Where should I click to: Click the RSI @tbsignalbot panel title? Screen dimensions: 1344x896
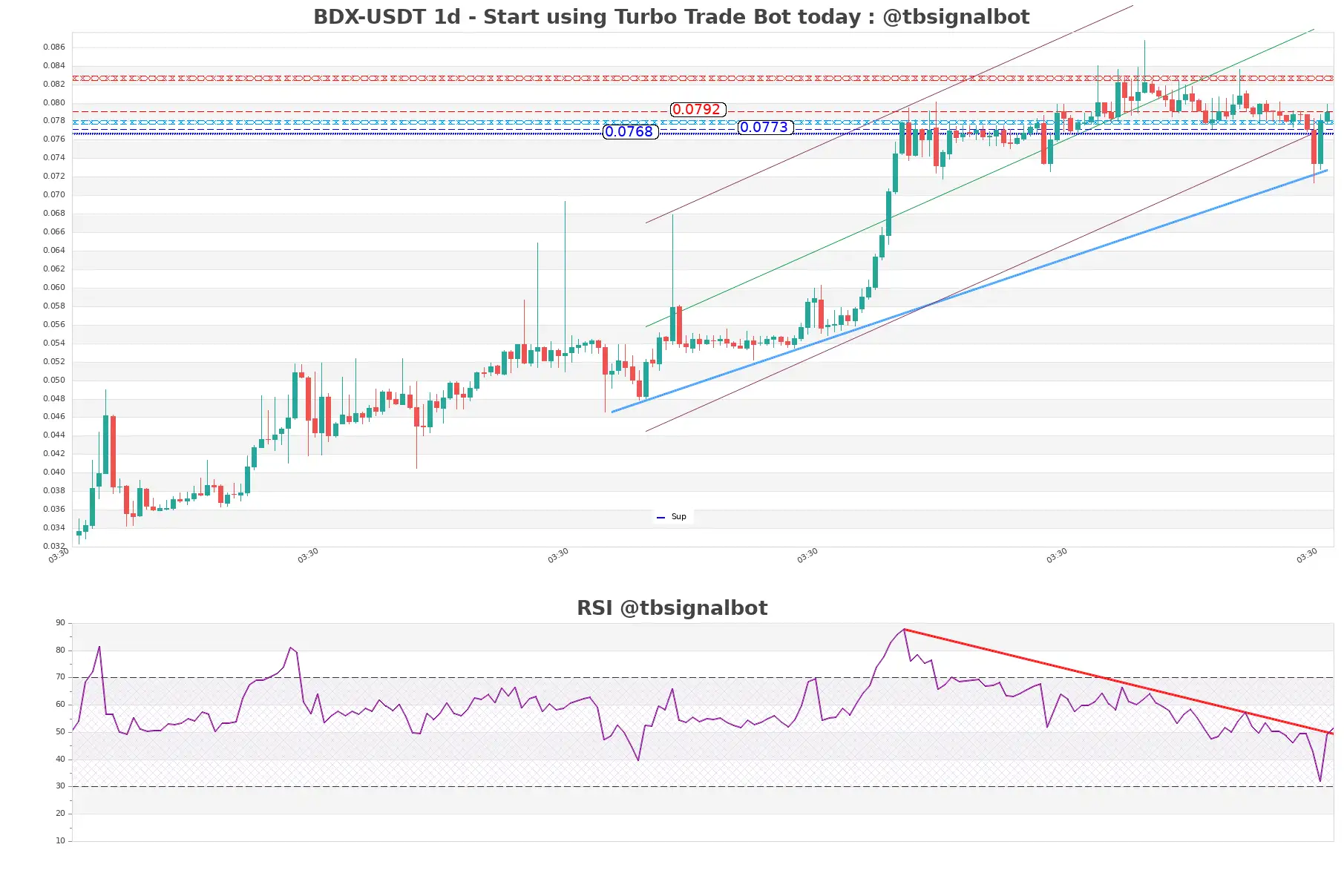[x=672, y=608]
